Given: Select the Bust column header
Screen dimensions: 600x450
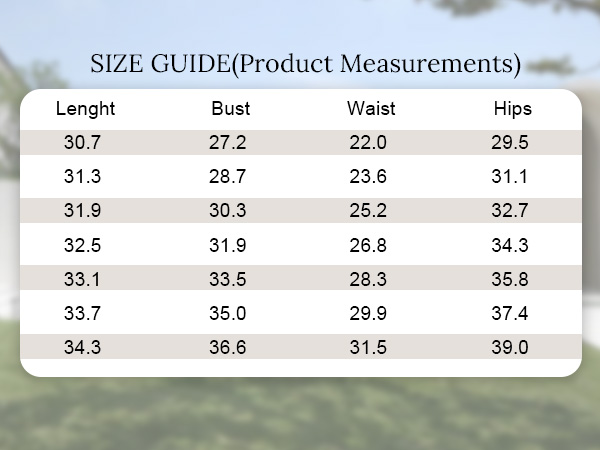Looking at the screenshot, I should pos(231,109).
